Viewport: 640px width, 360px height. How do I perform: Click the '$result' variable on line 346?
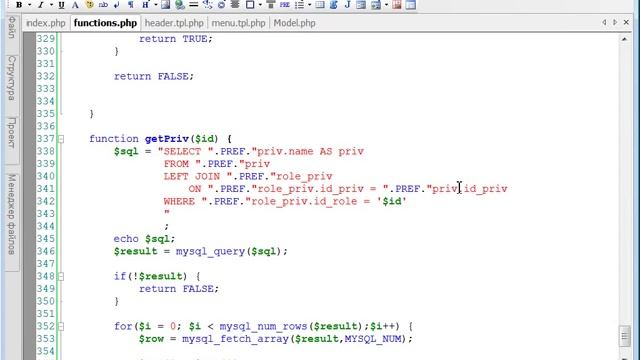coord(136,251)
